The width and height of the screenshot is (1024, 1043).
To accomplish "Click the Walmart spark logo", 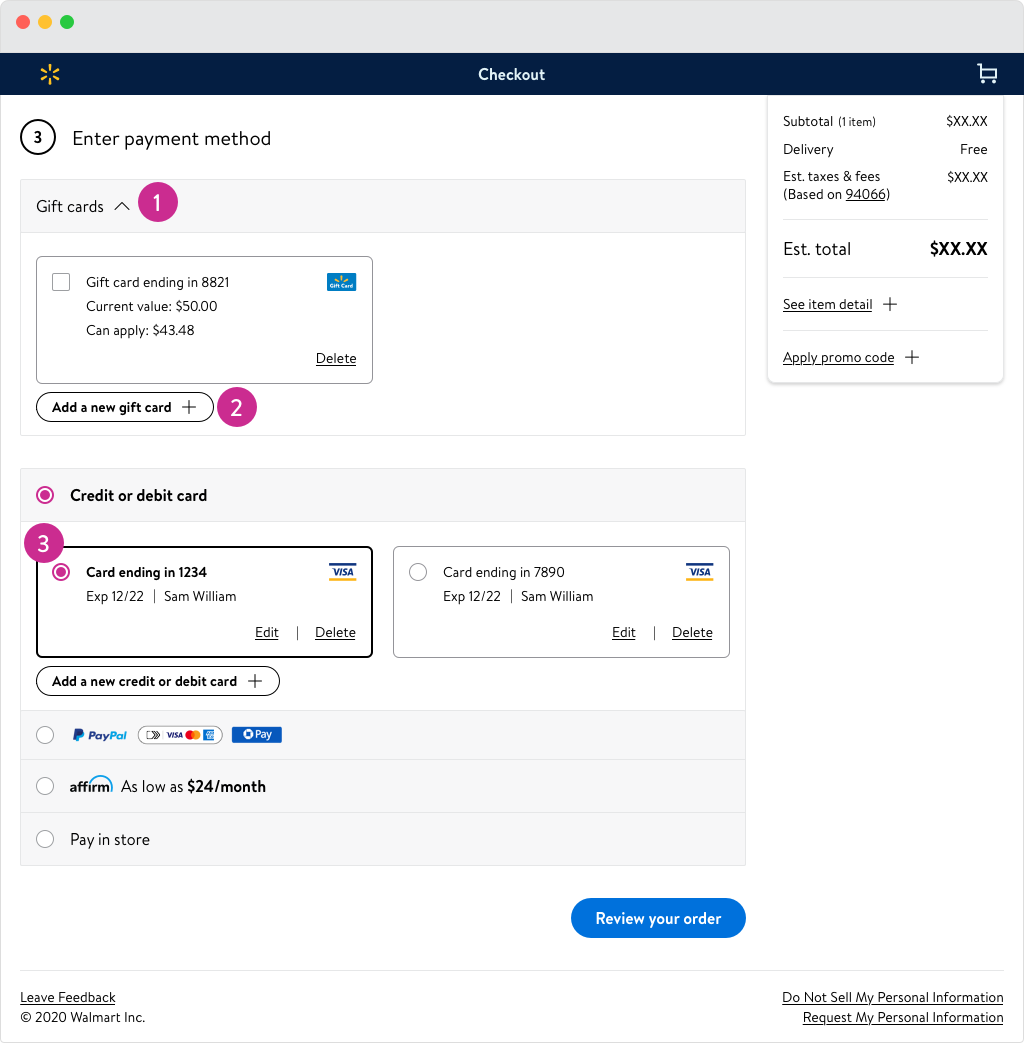I will pos(50,74).
